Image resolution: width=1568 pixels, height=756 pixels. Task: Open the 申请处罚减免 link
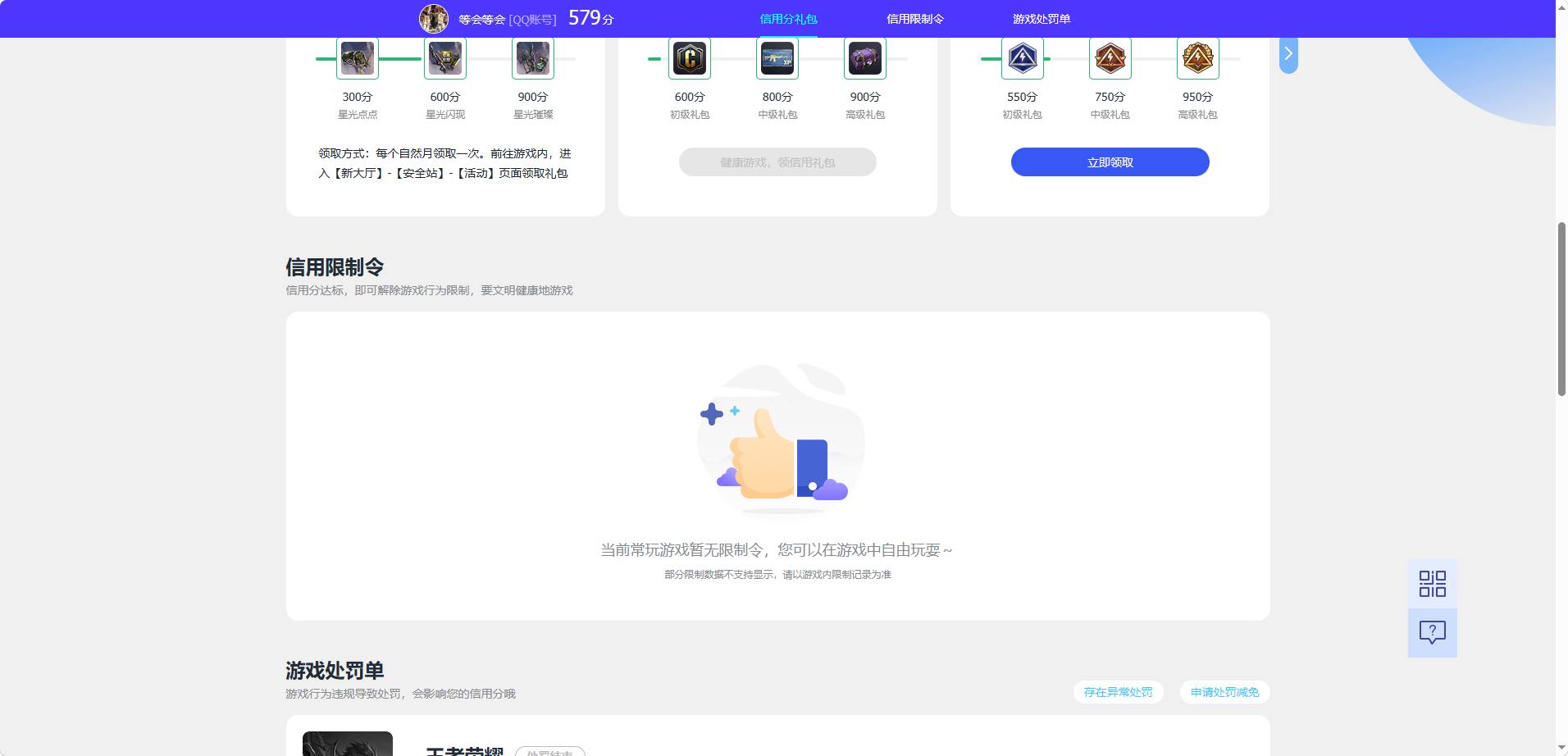pos(1224,692)
